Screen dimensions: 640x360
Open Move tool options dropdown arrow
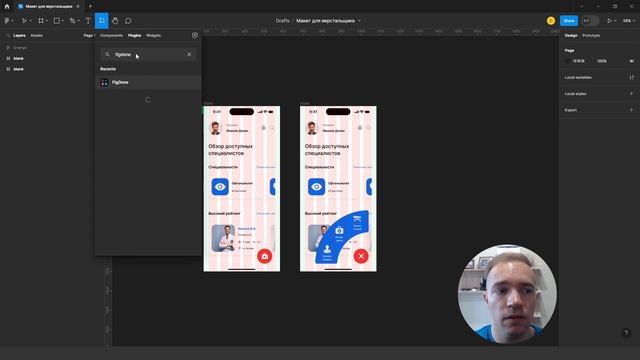[x=30, y=21]
